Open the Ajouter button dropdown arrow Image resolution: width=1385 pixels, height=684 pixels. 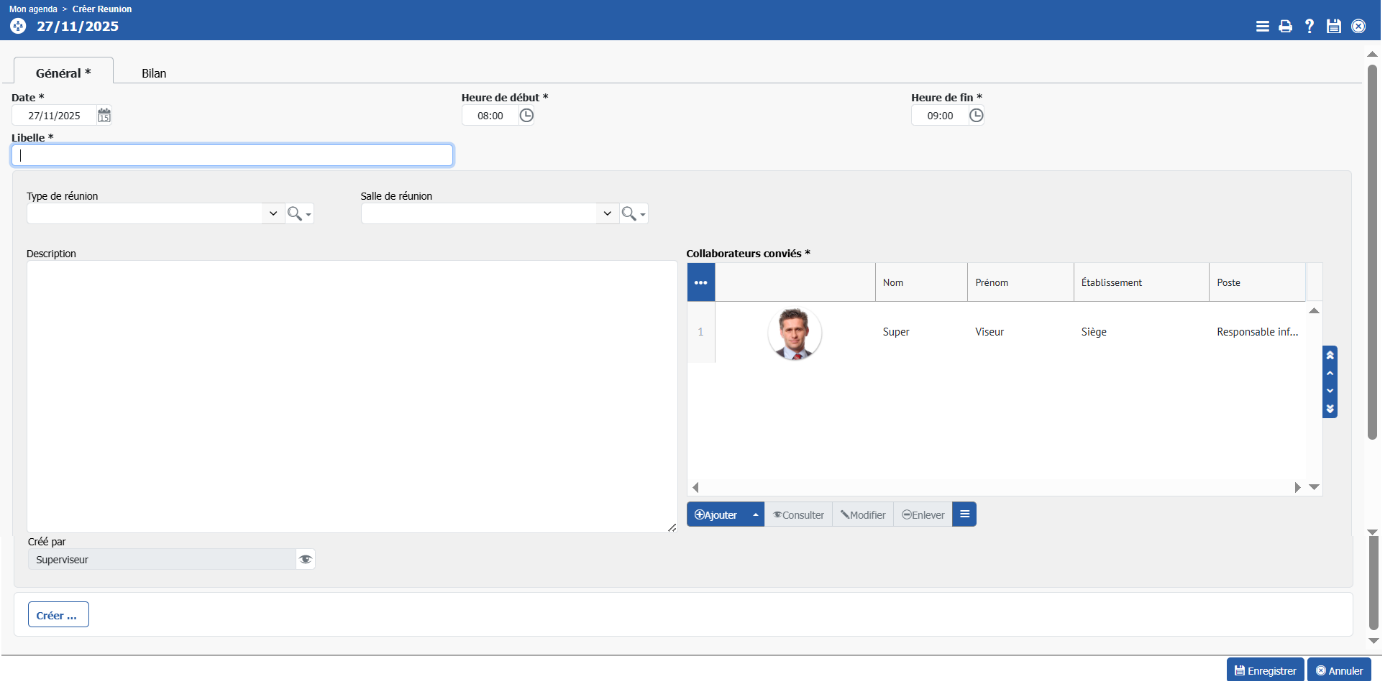[x=755, y=515]
